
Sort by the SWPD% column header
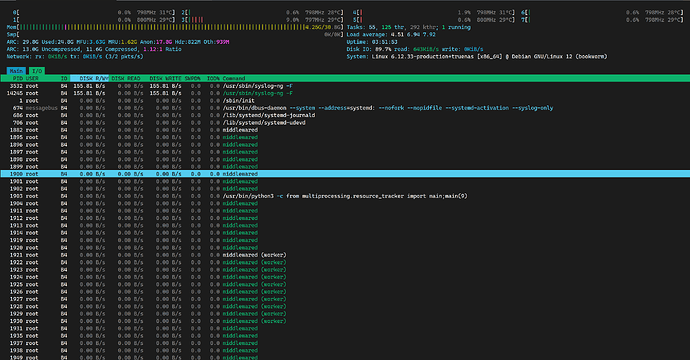click(x=192, y=78)
